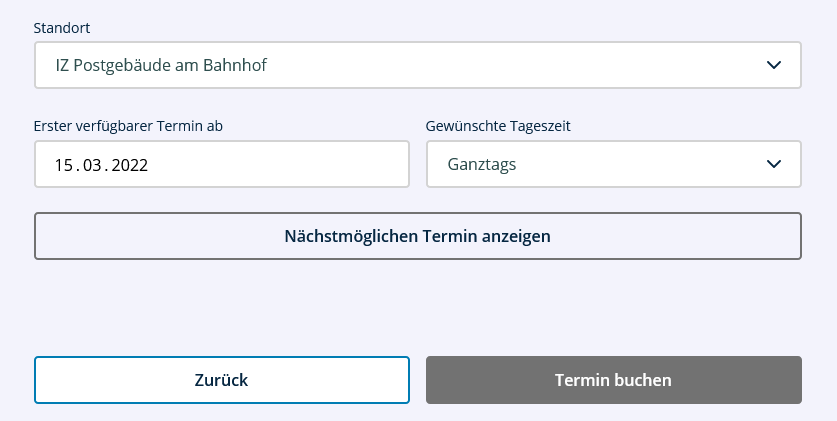Select the year '2022' in the date field
Screen dimensions: 837x421
(x=130, y=165)
